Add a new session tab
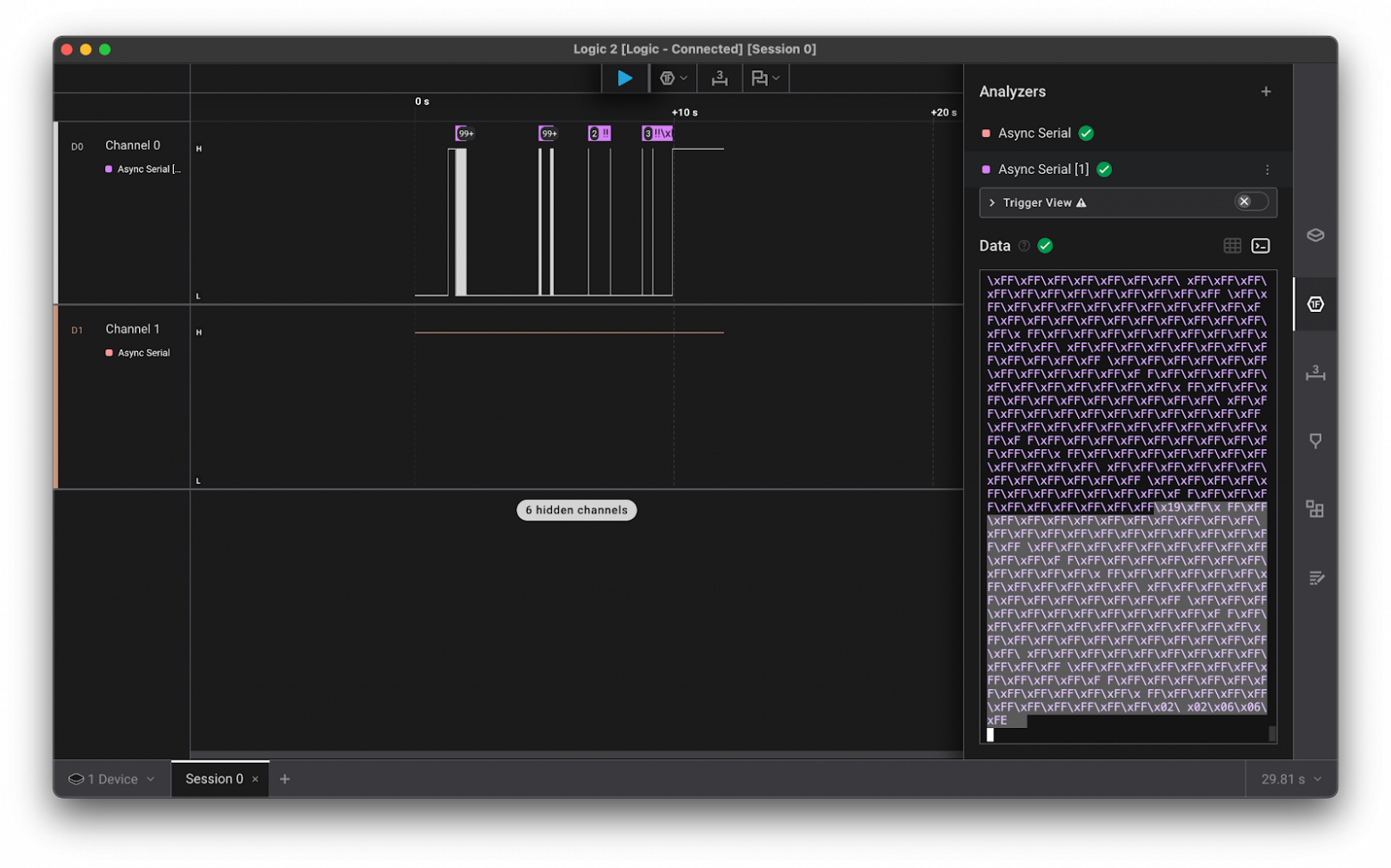The height and width of the screenshot is (868, 1391). (x=285, y=779)
